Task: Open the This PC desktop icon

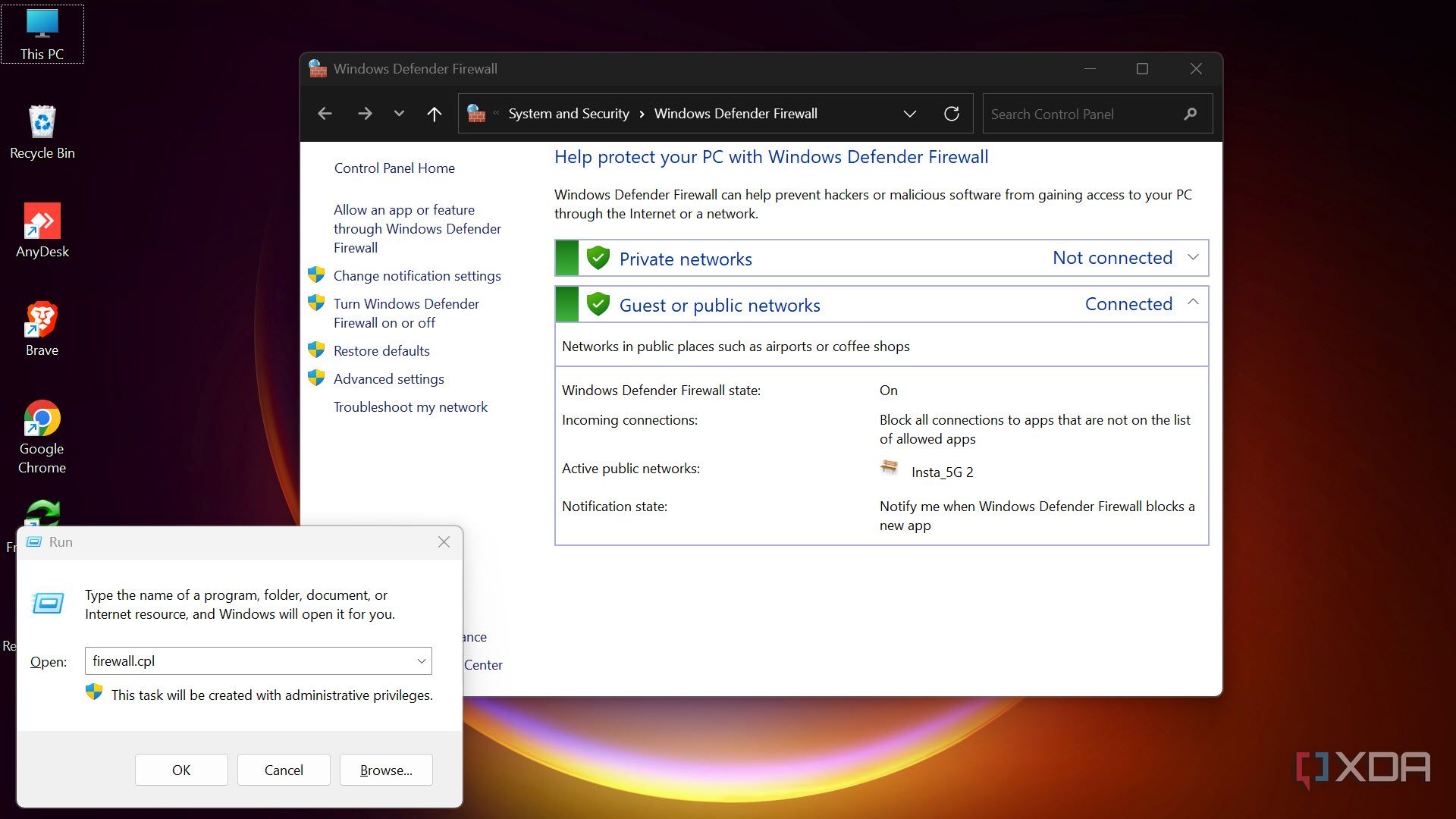Action: (42, 34)
